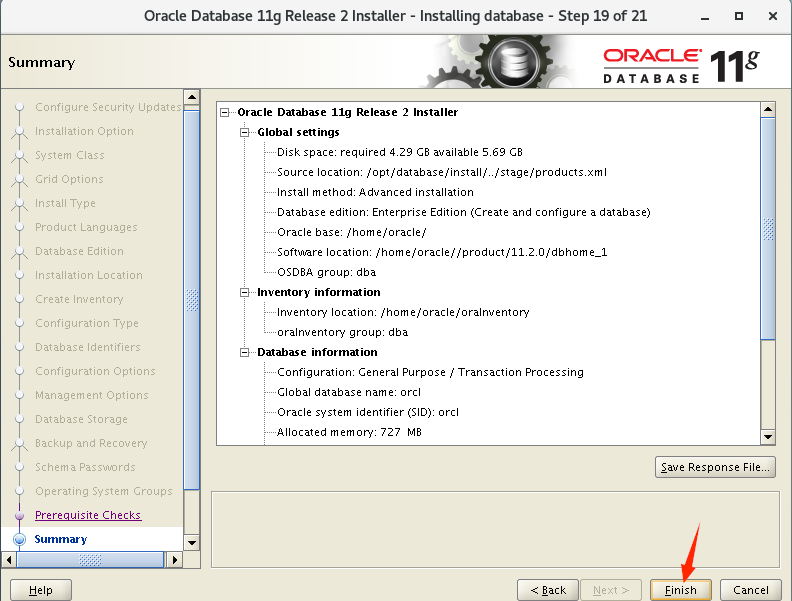
Task: Select the 'Configuration: General Purpose' row
Action: click(430, 372)
